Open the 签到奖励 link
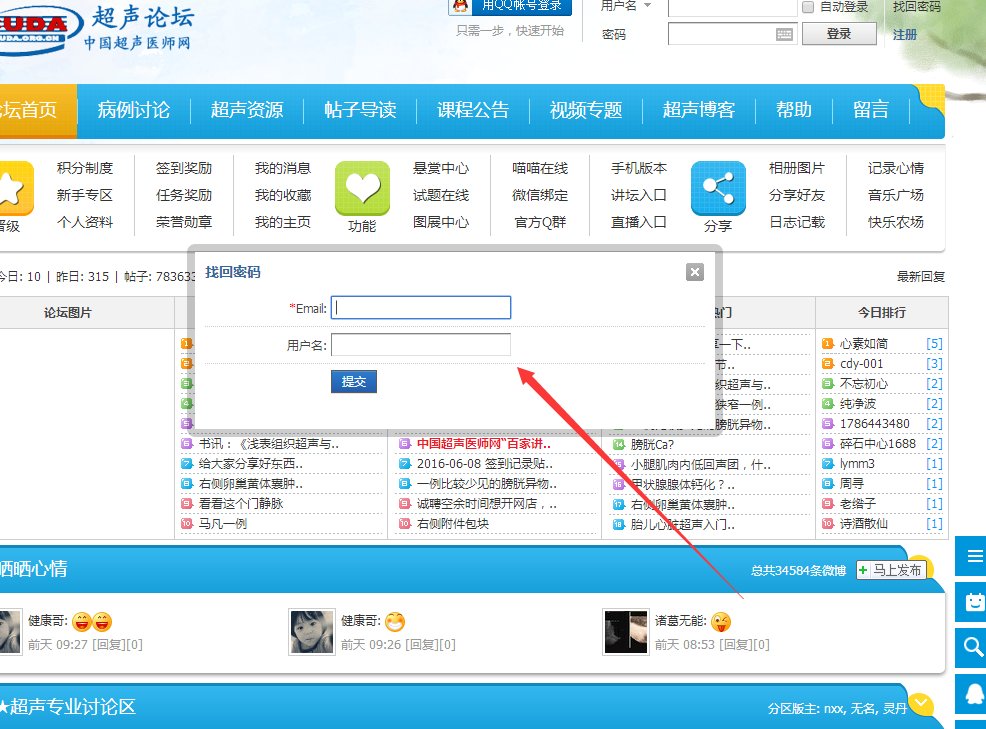The image size is (986, 729). coord(184,168)
